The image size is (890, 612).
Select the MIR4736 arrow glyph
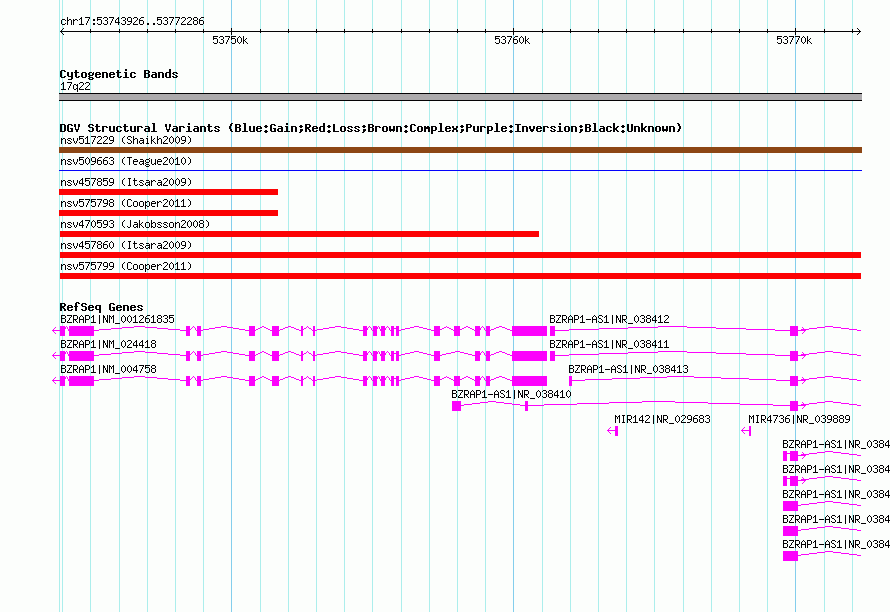pyautogui.click(x=746, y=431)
